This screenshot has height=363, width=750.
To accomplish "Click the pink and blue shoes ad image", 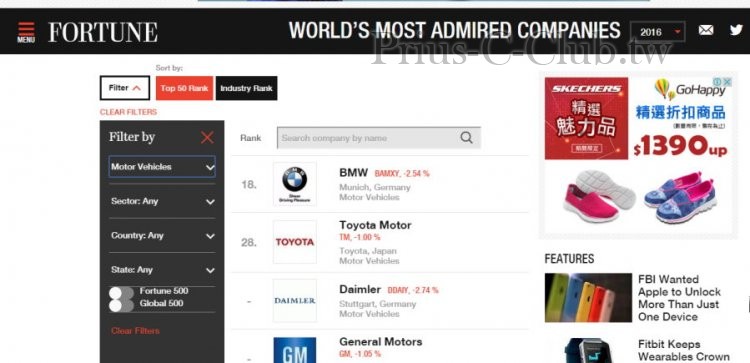I will click(x=640, y=196).
